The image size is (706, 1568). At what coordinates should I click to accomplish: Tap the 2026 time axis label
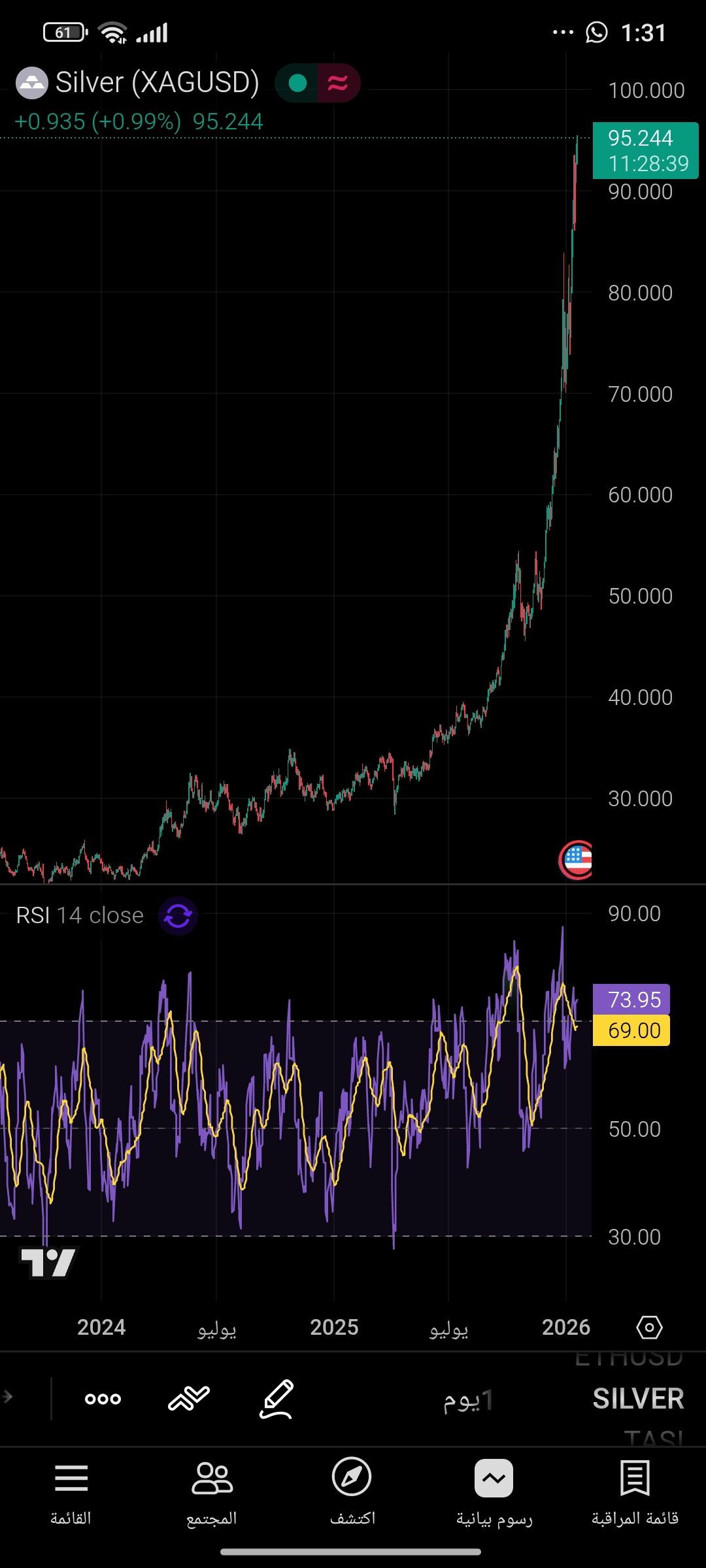566,1327
